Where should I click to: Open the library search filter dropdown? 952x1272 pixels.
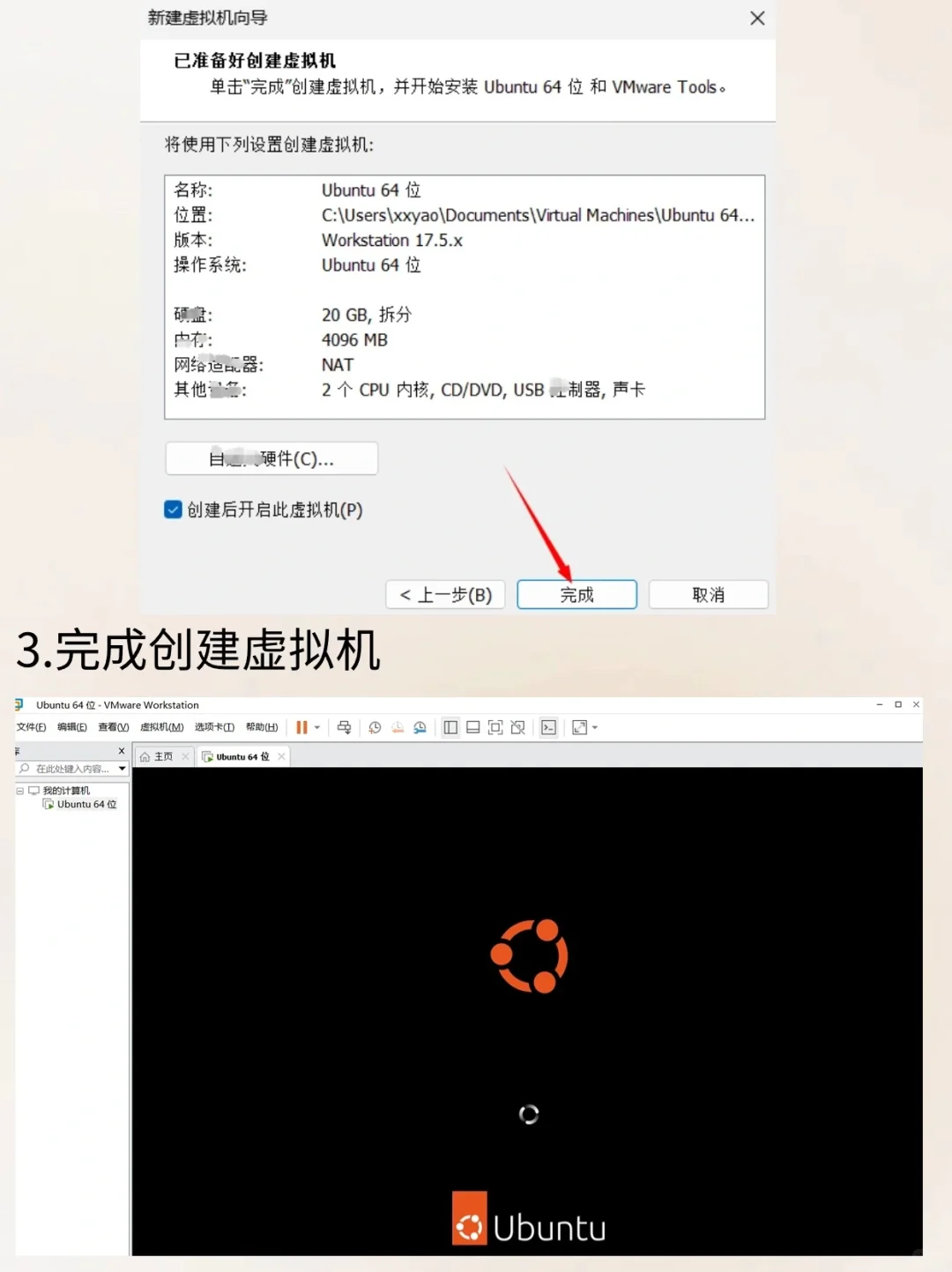click(122, 768)
